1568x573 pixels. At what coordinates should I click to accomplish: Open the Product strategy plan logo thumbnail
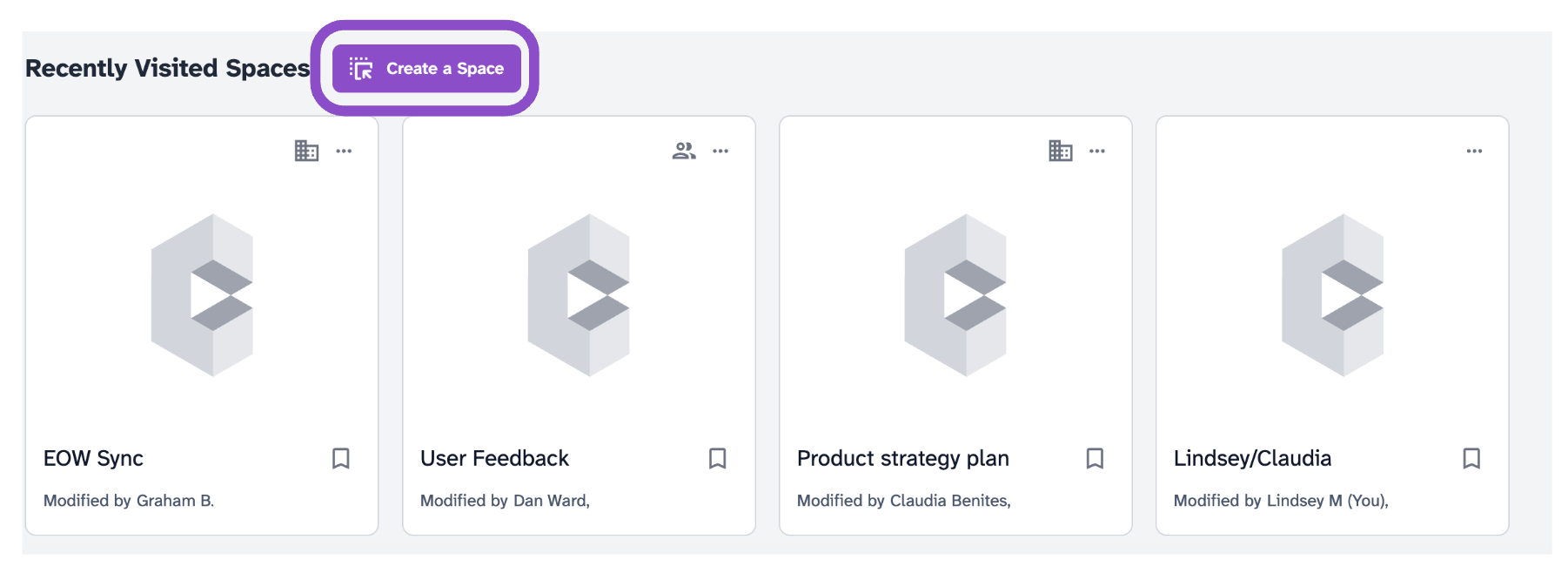(955, 295)
